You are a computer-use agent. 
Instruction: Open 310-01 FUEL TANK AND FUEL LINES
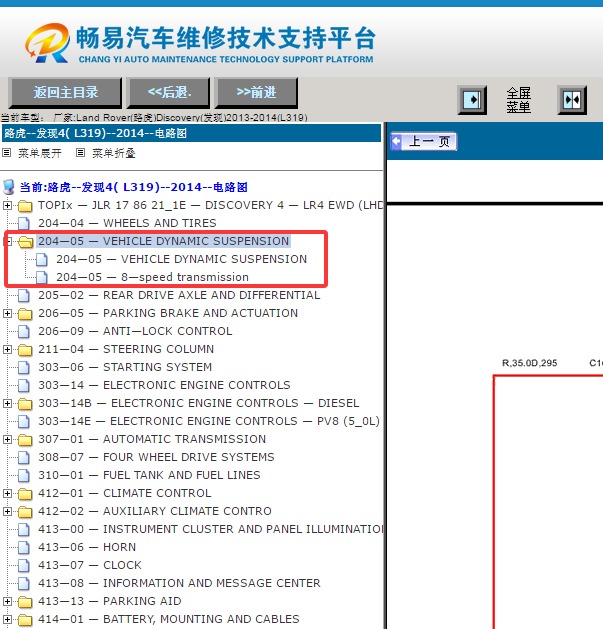149,475
